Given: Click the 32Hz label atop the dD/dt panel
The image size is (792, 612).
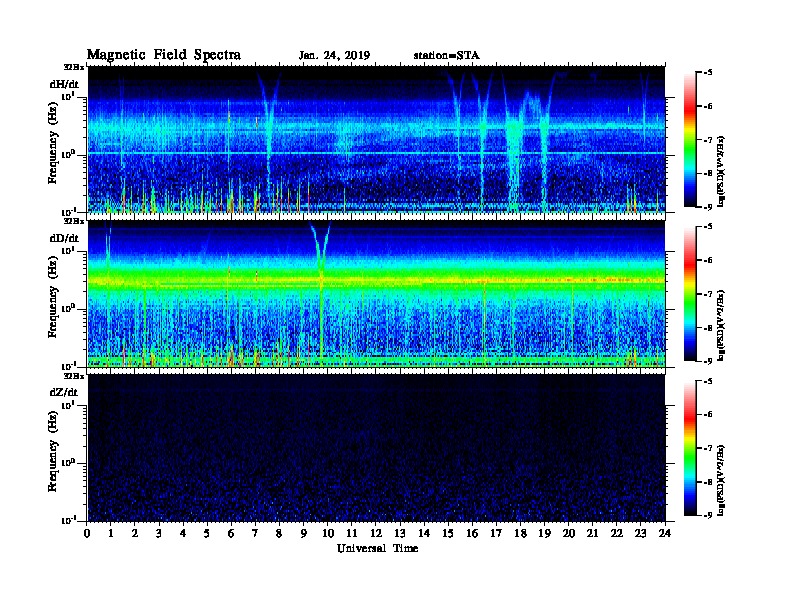Looking at the screenshot, I should point(74,221).
